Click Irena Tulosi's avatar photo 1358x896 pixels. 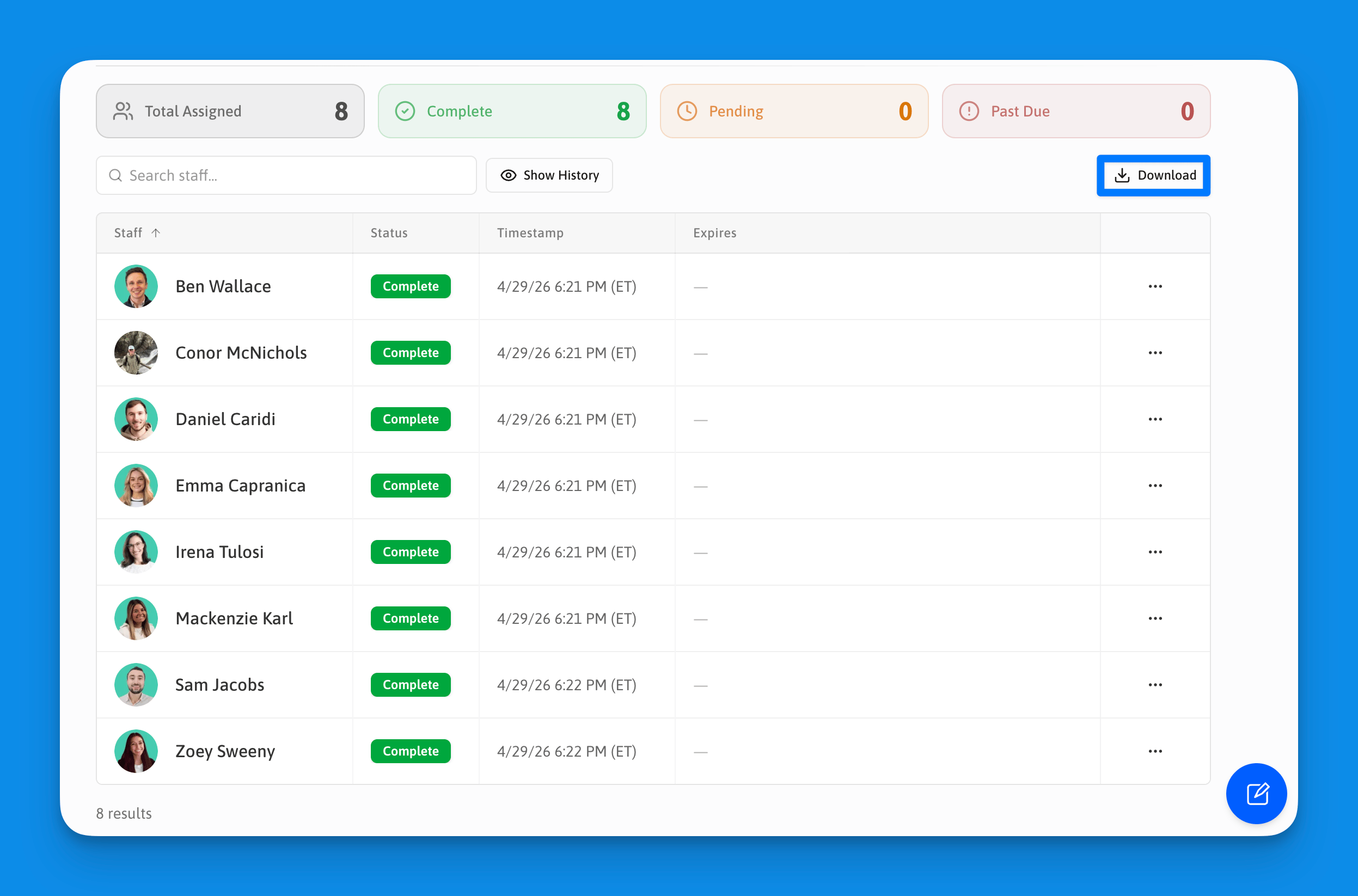tap(136, 552)
